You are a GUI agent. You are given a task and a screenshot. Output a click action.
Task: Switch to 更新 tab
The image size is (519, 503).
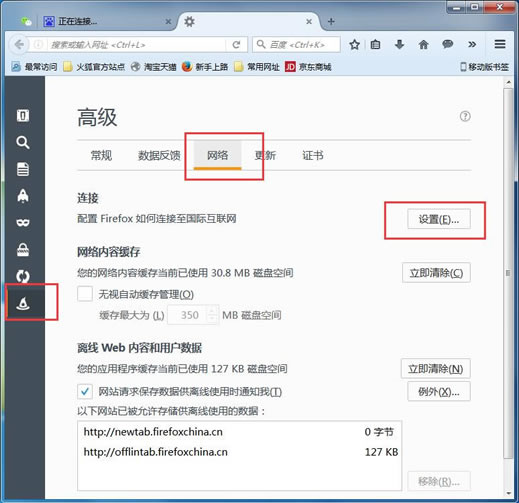(x=265, y=155)
